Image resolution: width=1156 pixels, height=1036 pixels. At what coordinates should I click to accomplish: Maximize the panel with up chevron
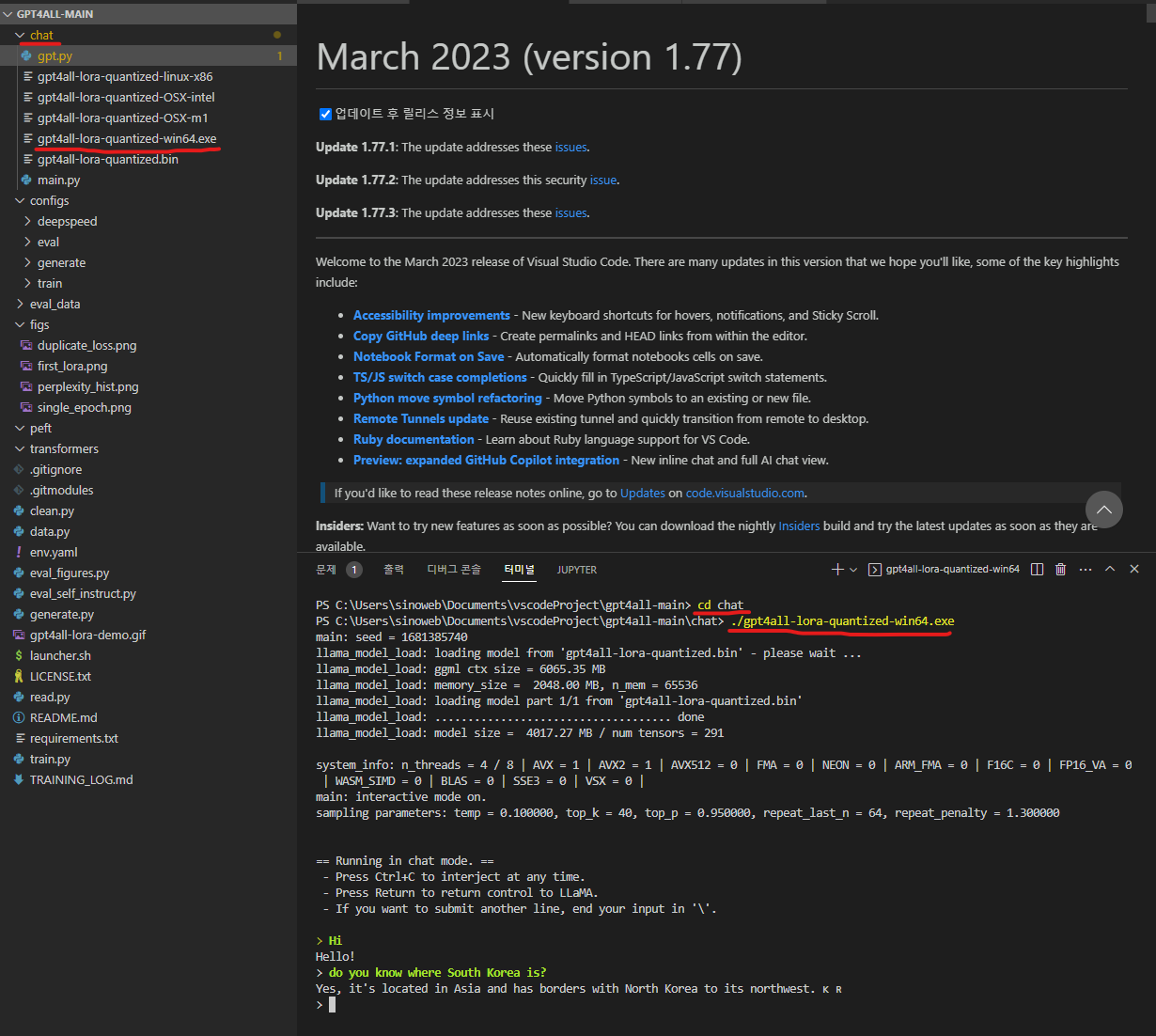pyautogui.click(x=1110, y=569)
